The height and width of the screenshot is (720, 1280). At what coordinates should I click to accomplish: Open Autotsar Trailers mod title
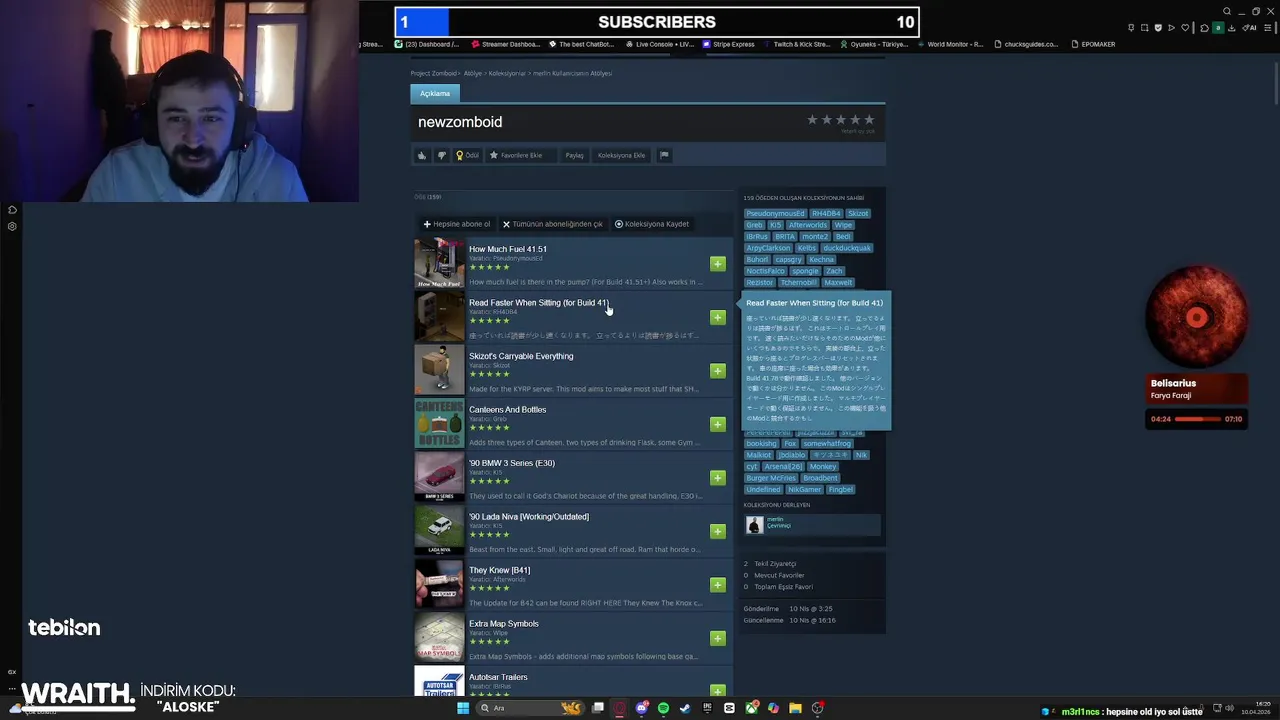[x=498, y=677]
